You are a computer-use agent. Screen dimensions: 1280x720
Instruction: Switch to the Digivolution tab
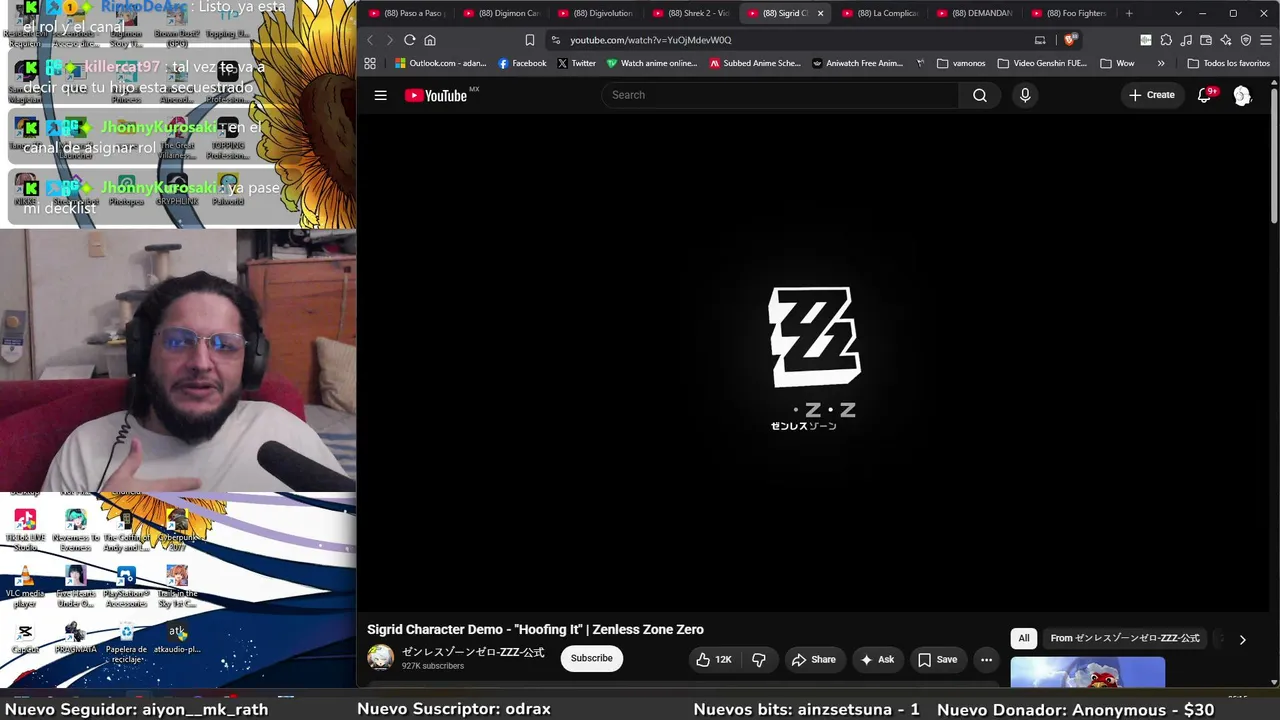click(x=595, y=13)
